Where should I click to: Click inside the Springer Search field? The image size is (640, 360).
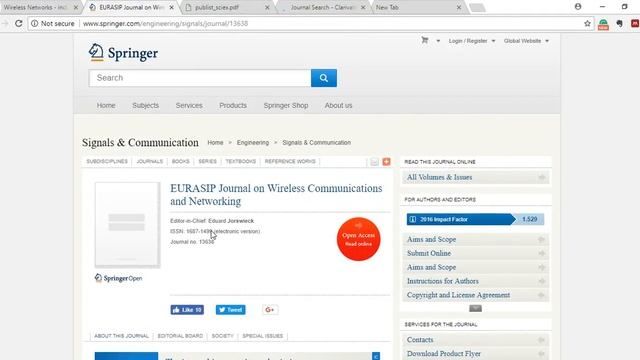point(200,78)
